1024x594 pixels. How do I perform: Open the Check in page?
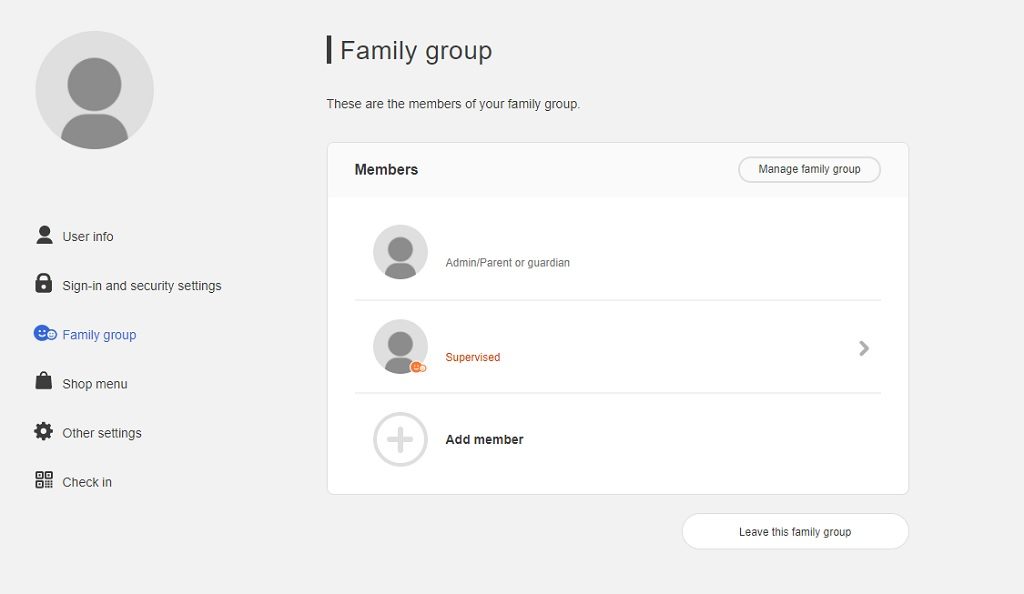coord(87,482)
